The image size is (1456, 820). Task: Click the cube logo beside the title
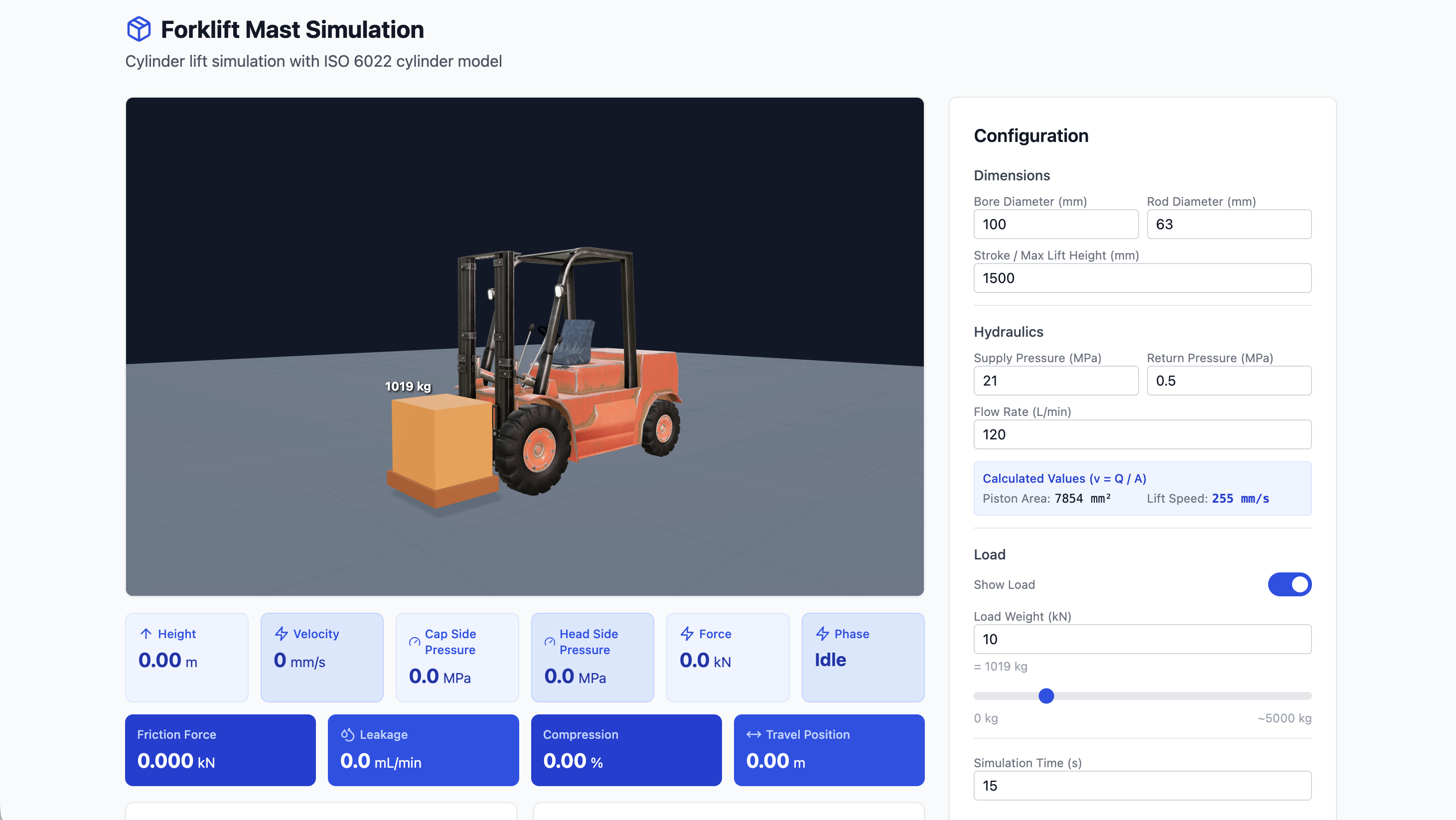[139, 29]
